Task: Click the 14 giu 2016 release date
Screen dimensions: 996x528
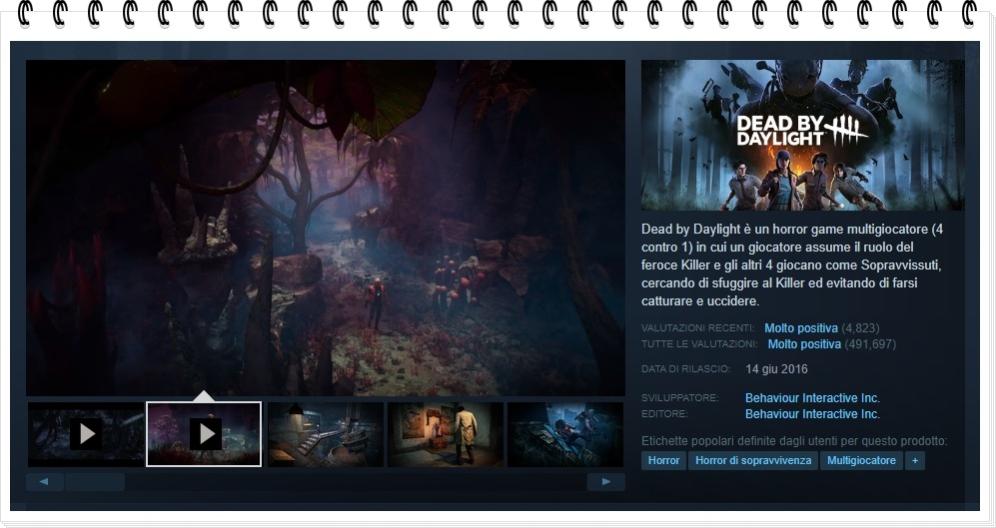Action: (776, 369)
